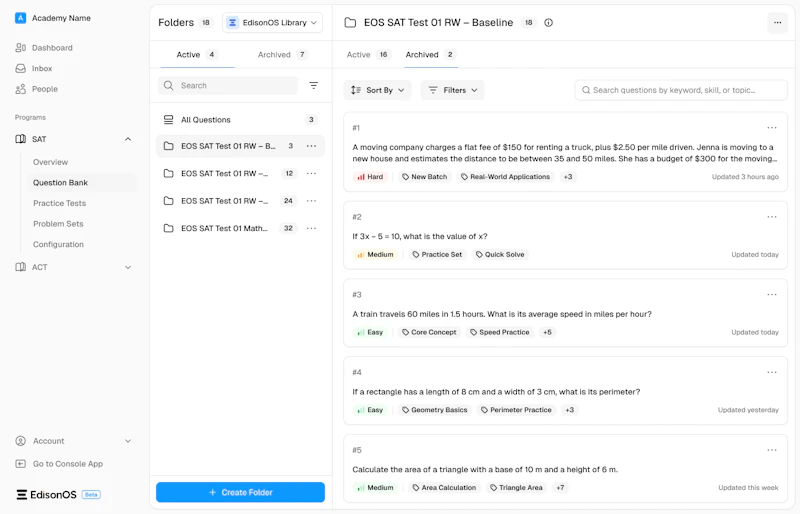Open options for folder with 24 questions

(311, 201)
